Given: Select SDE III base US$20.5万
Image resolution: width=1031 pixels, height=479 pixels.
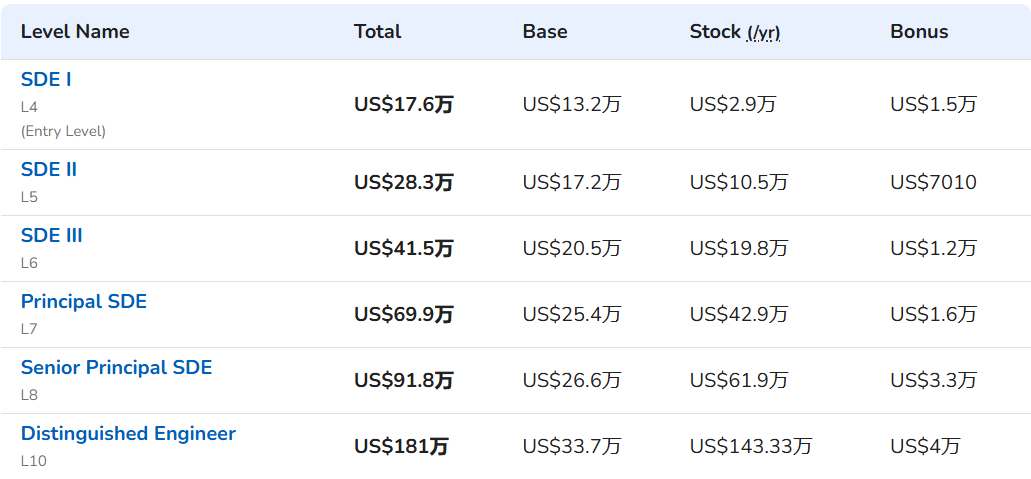Looking at the screenshot, I should [x=572, y=248].
